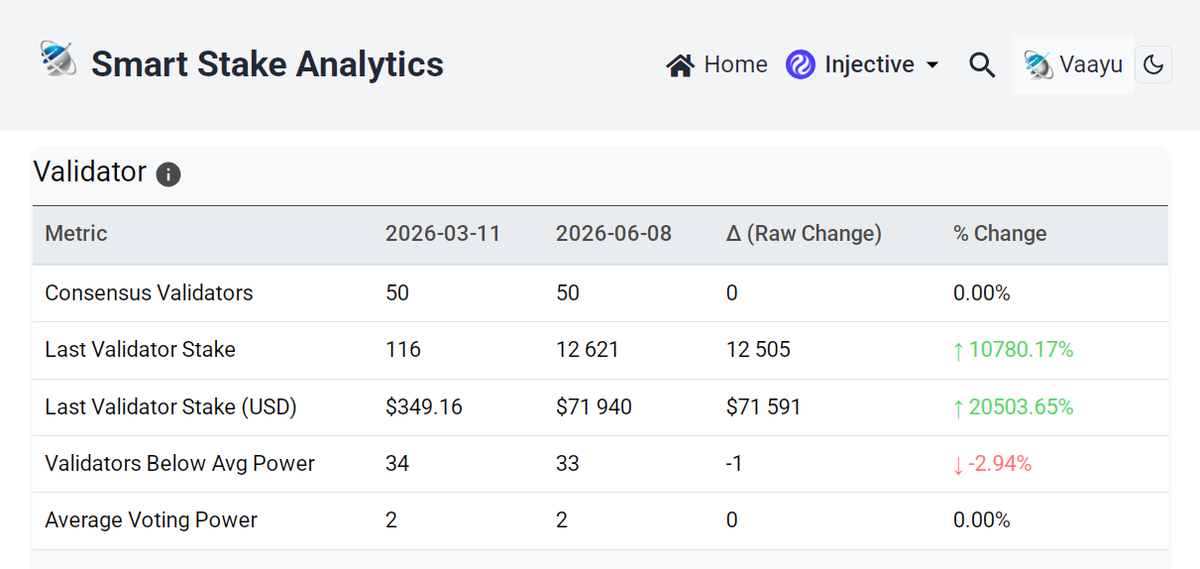The height and width of the screenshot is (569, 1200).
Task: Click the Δ (Raw Change) column header
Action: pyautogui.click(x=804, y=233)
